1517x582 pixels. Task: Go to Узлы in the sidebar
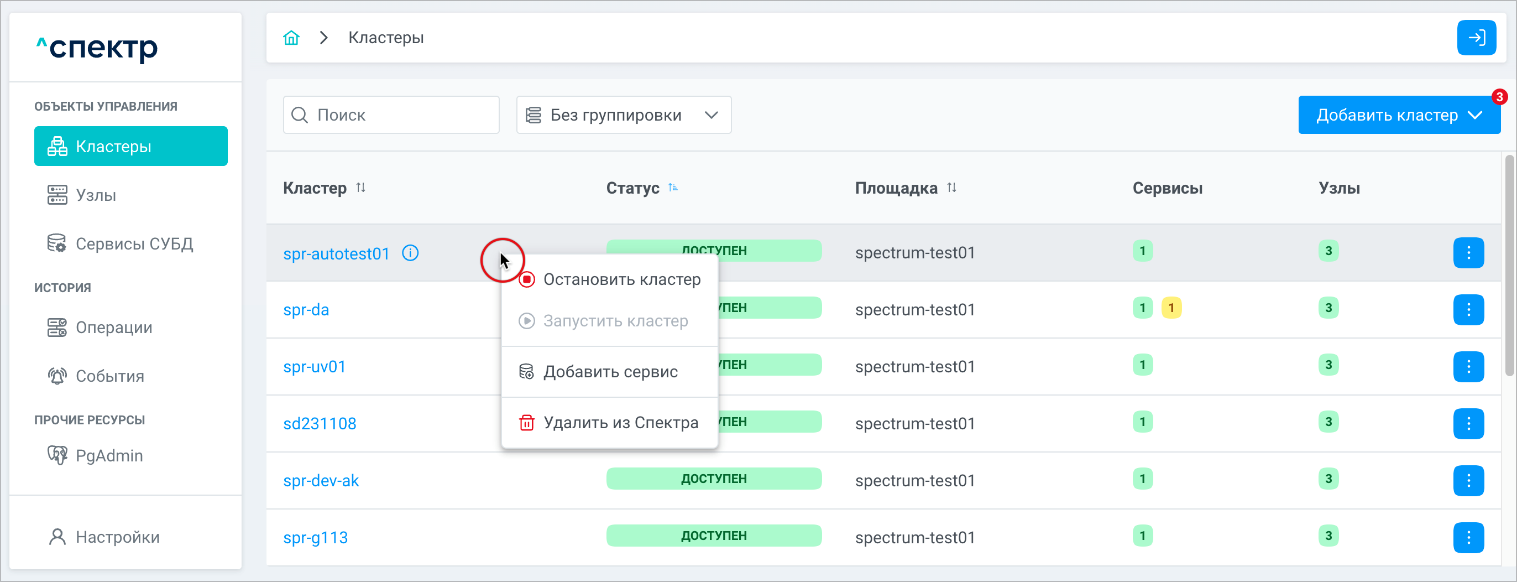click(x=96, y=195)
